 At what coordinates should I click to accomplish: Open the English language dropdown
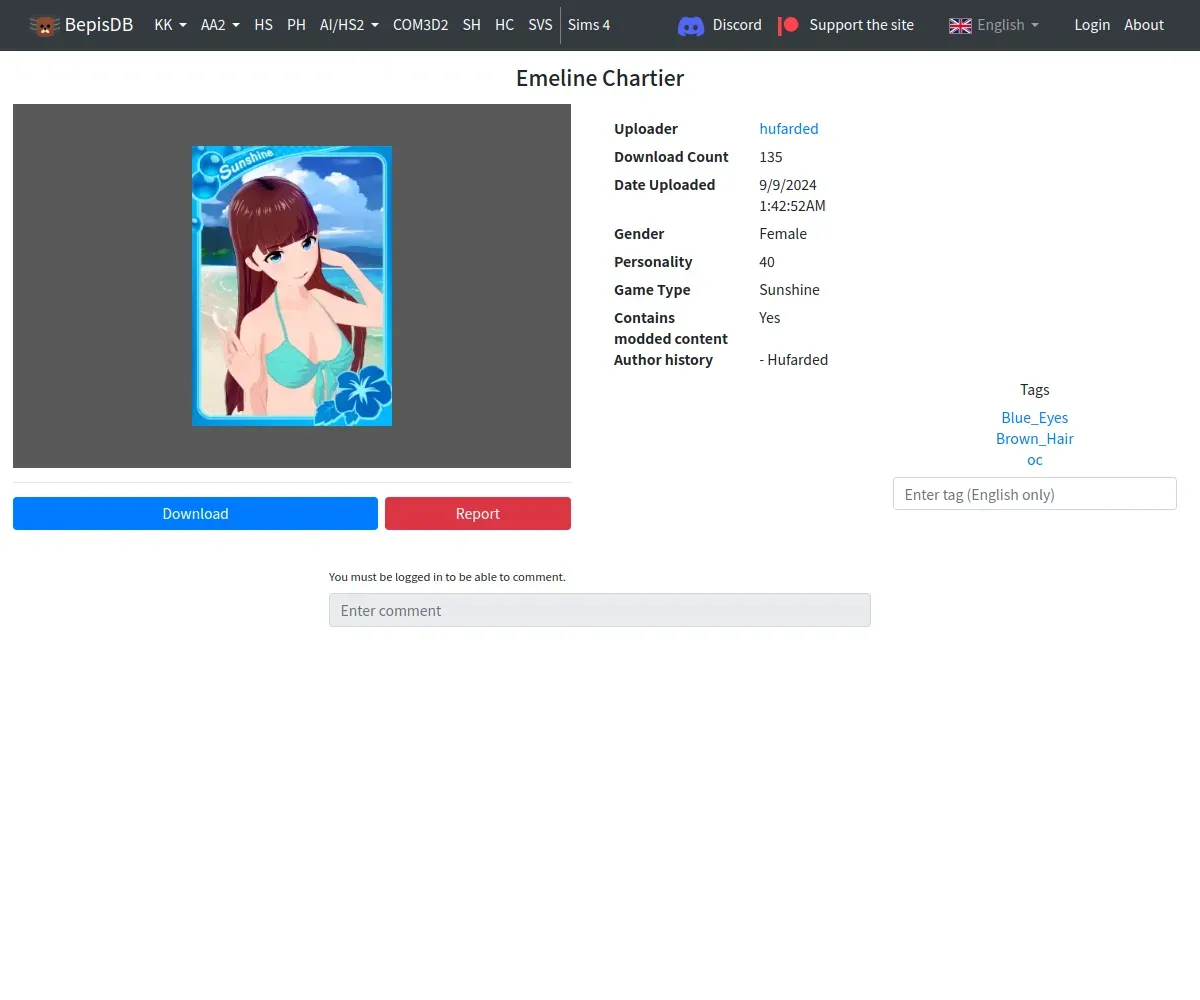(994, 25)
